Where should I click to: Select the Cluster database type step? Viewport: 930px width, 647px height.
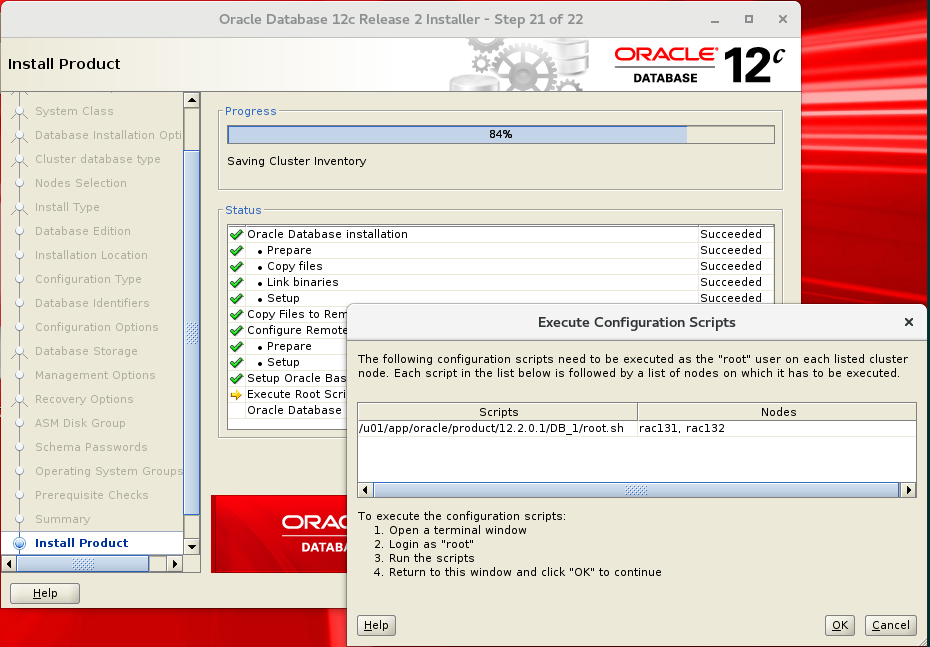[x=98, y=159]
